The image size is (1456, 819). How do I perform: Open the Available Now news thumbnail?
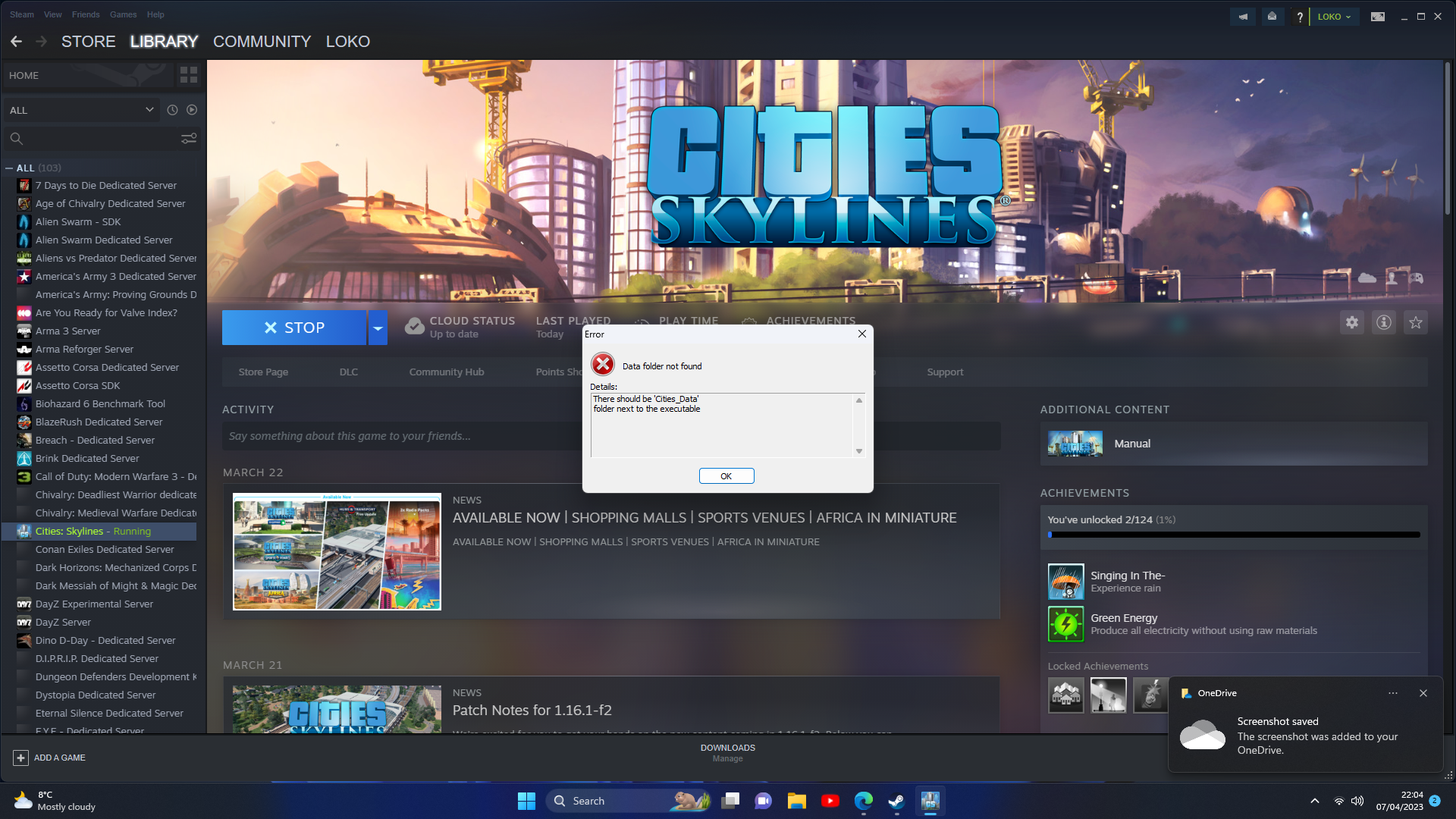337,551
